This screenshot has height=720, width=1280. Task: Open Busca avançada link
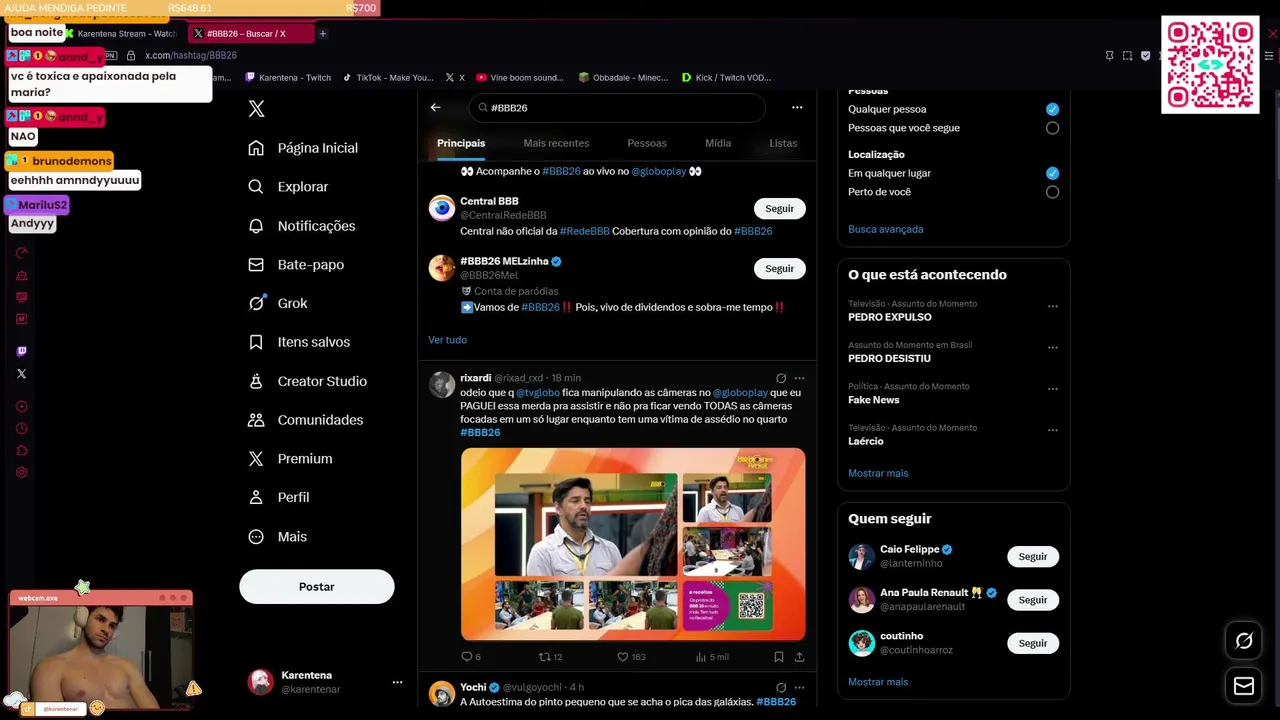[886, 229]
